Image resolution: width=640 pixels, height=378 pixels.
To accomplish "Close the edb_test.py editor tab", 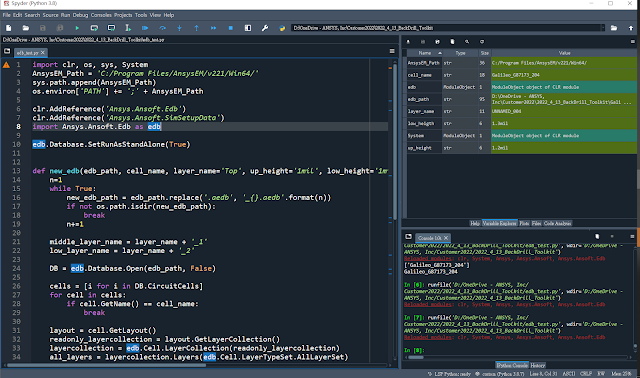I will (42, 53).
